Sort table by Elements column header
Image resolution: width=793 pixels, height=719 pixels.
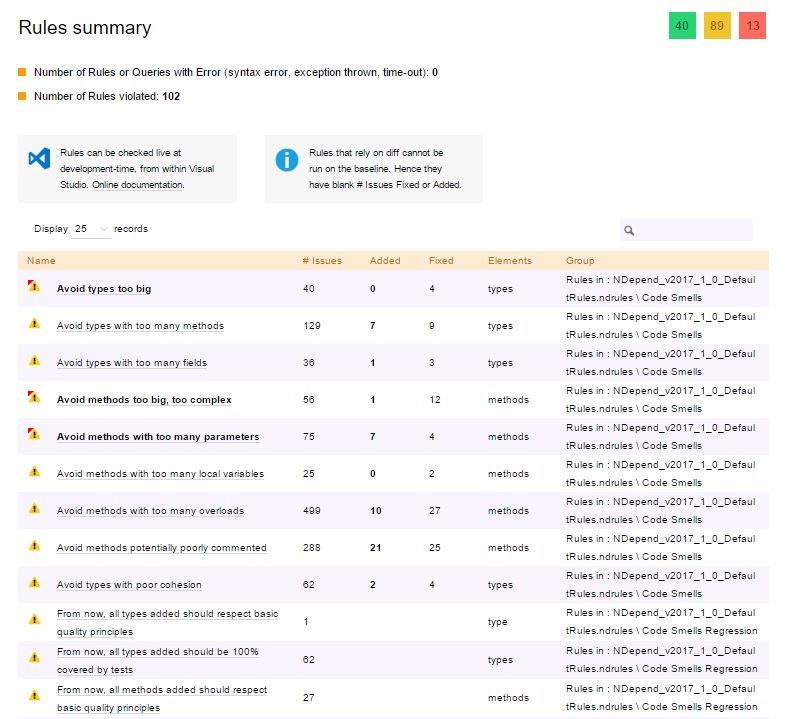[510, 260]
